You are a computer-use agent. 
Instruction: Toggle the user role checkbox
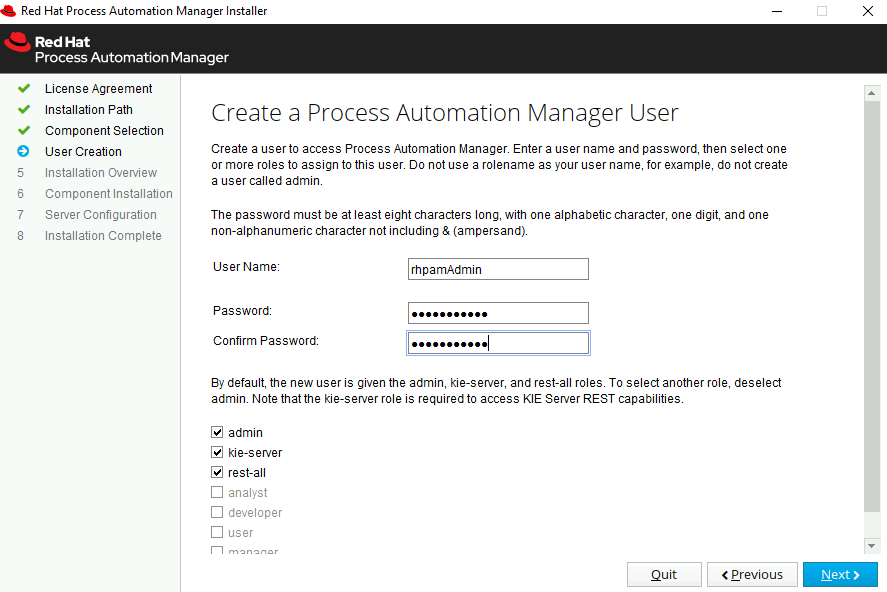point(217,533)
